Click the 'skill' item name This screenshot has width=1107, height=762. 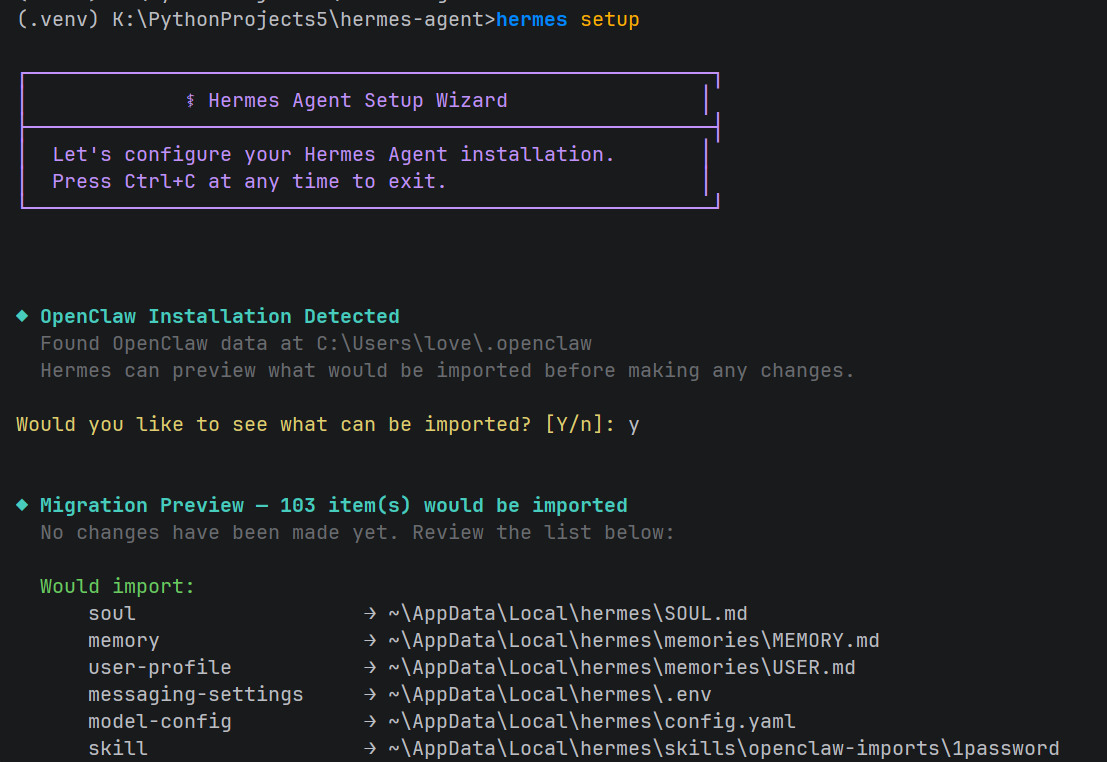pos(117,748)
